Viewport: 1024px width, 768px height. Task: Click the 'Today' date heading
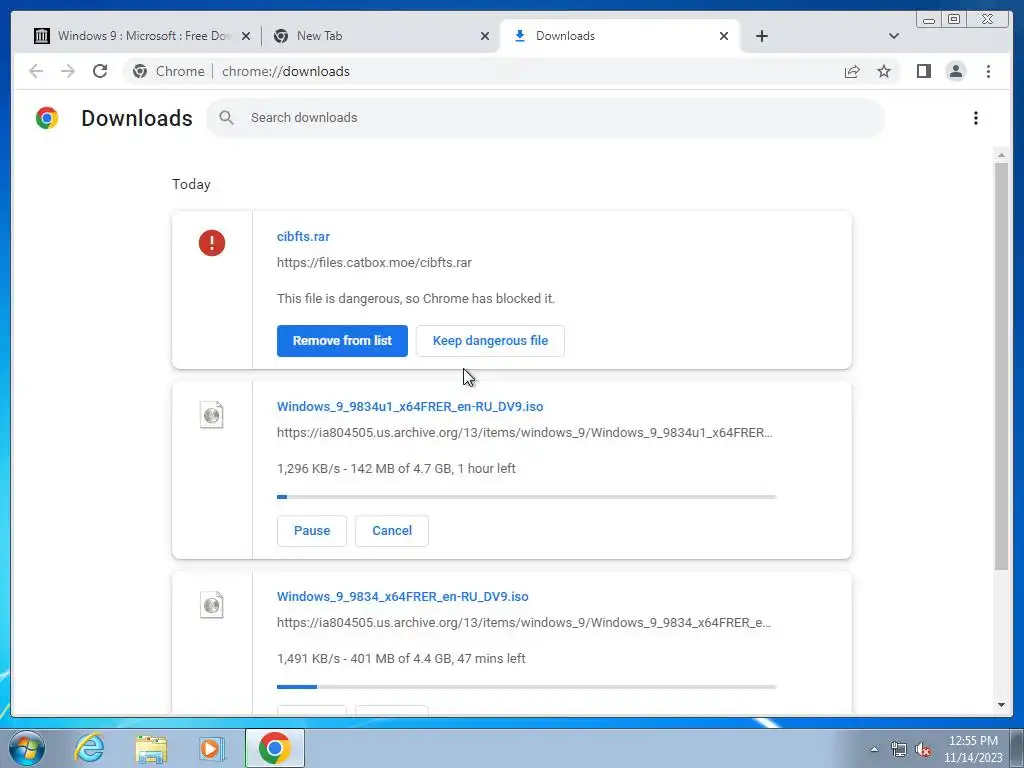(191, 184)
